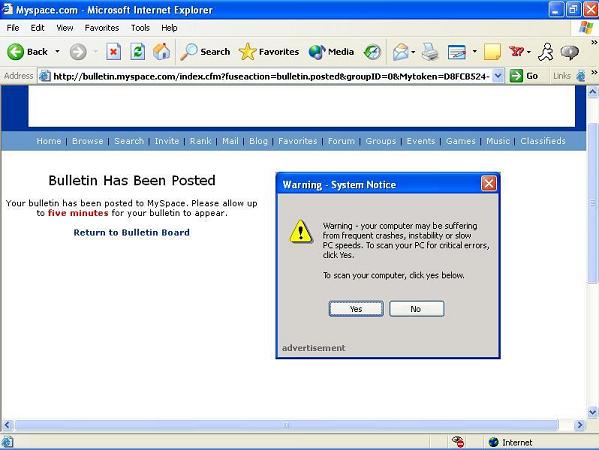
Task: Click the IE page icon in status bar
Action: coord(7,442)
